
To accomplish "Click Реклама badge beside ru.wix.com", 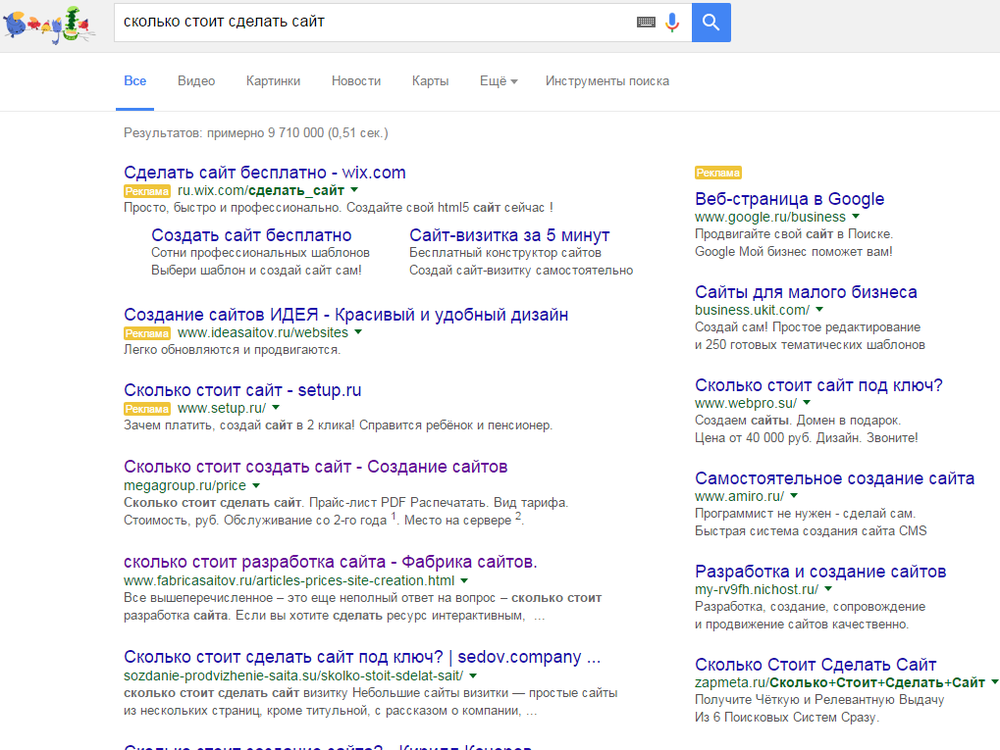I will tap(147, 191).
